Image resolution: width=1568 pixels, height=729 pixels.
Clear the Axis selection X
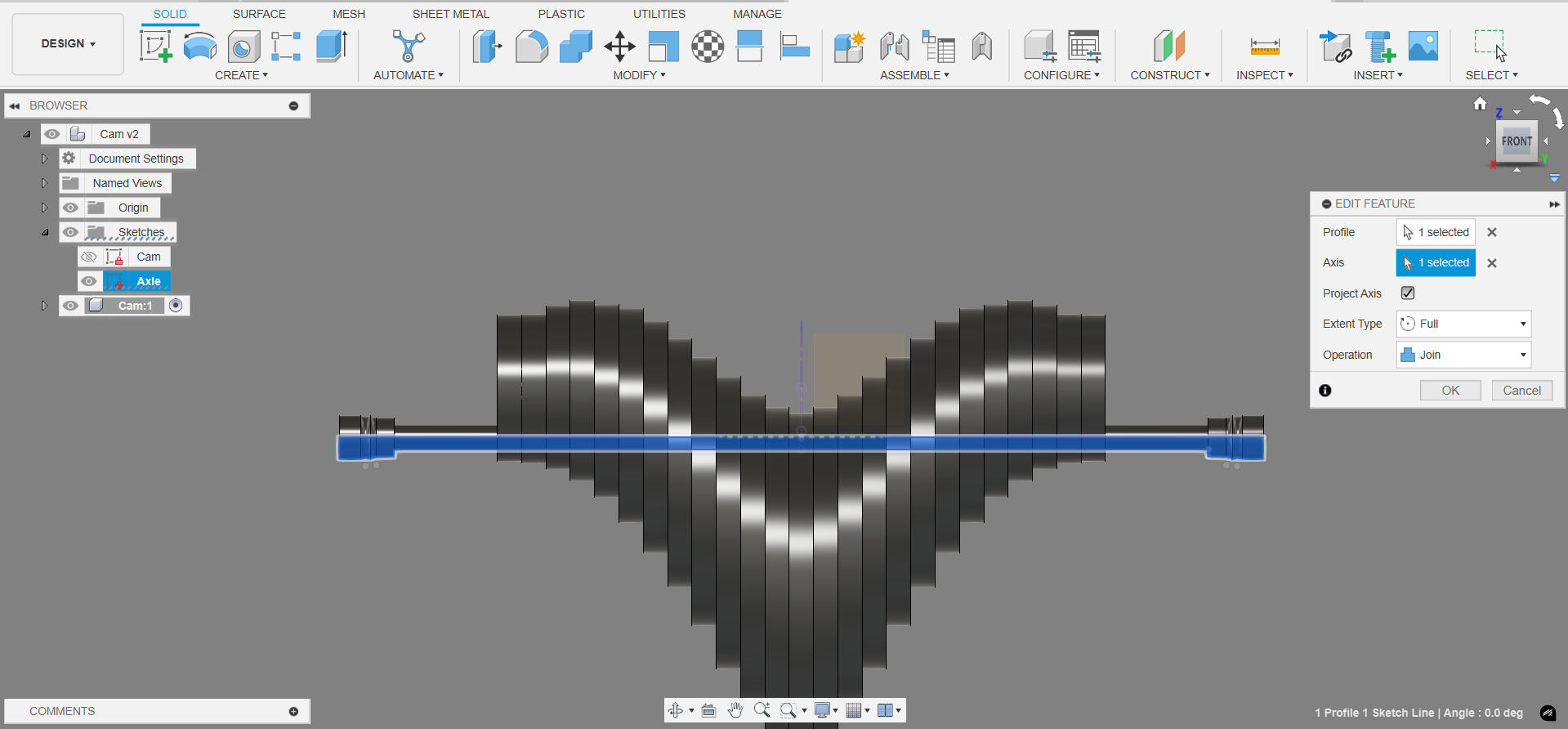1492,263
